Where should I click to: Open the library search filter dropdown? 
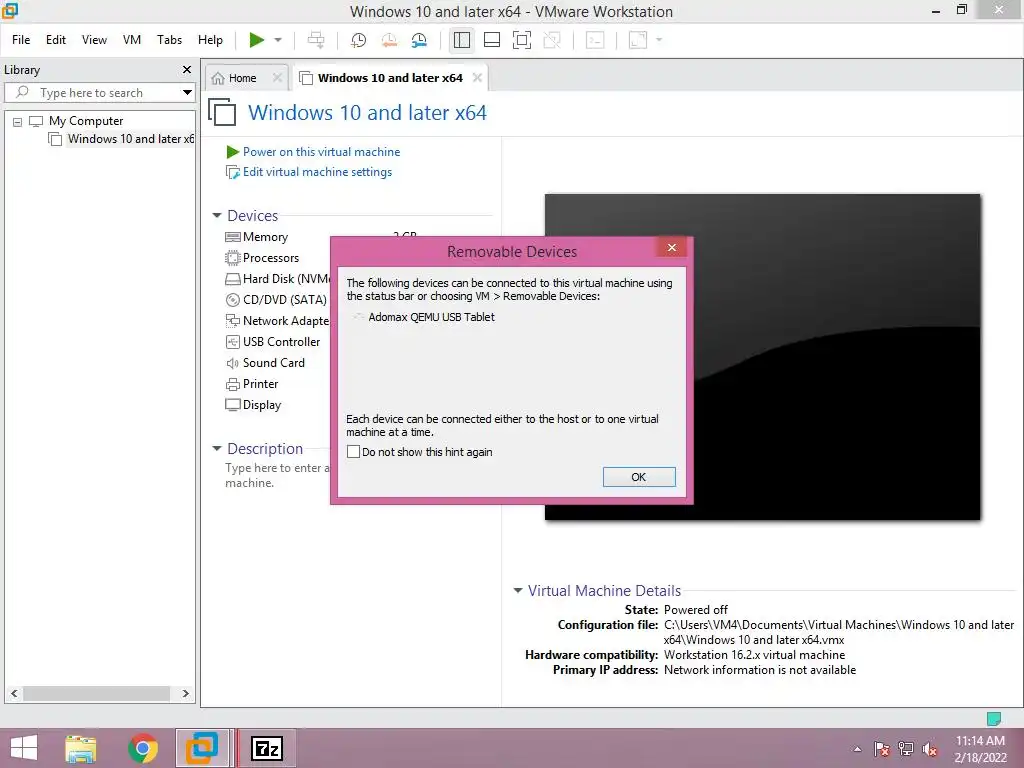click(x=187, y=93)
